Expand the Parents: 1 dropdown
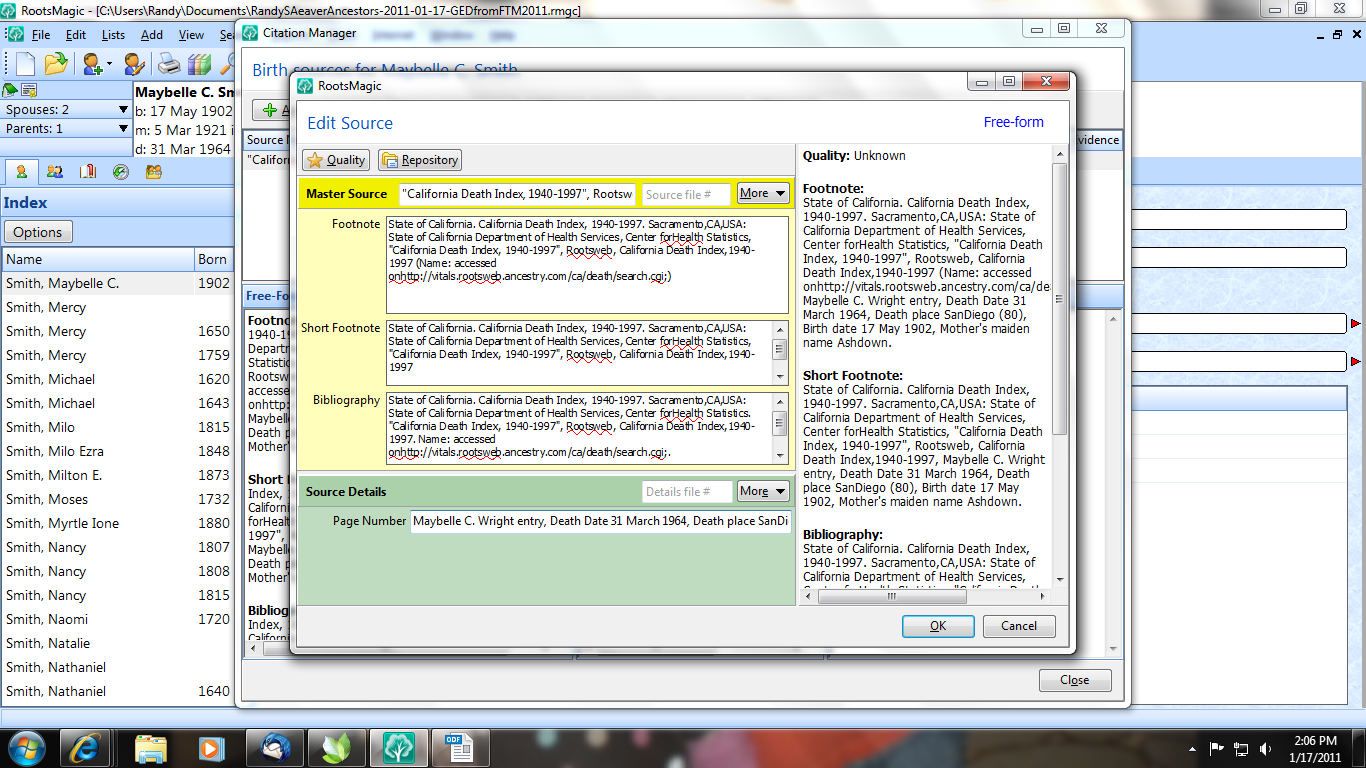This screenshot has width=1366, height=768. (x=123, y=129)
